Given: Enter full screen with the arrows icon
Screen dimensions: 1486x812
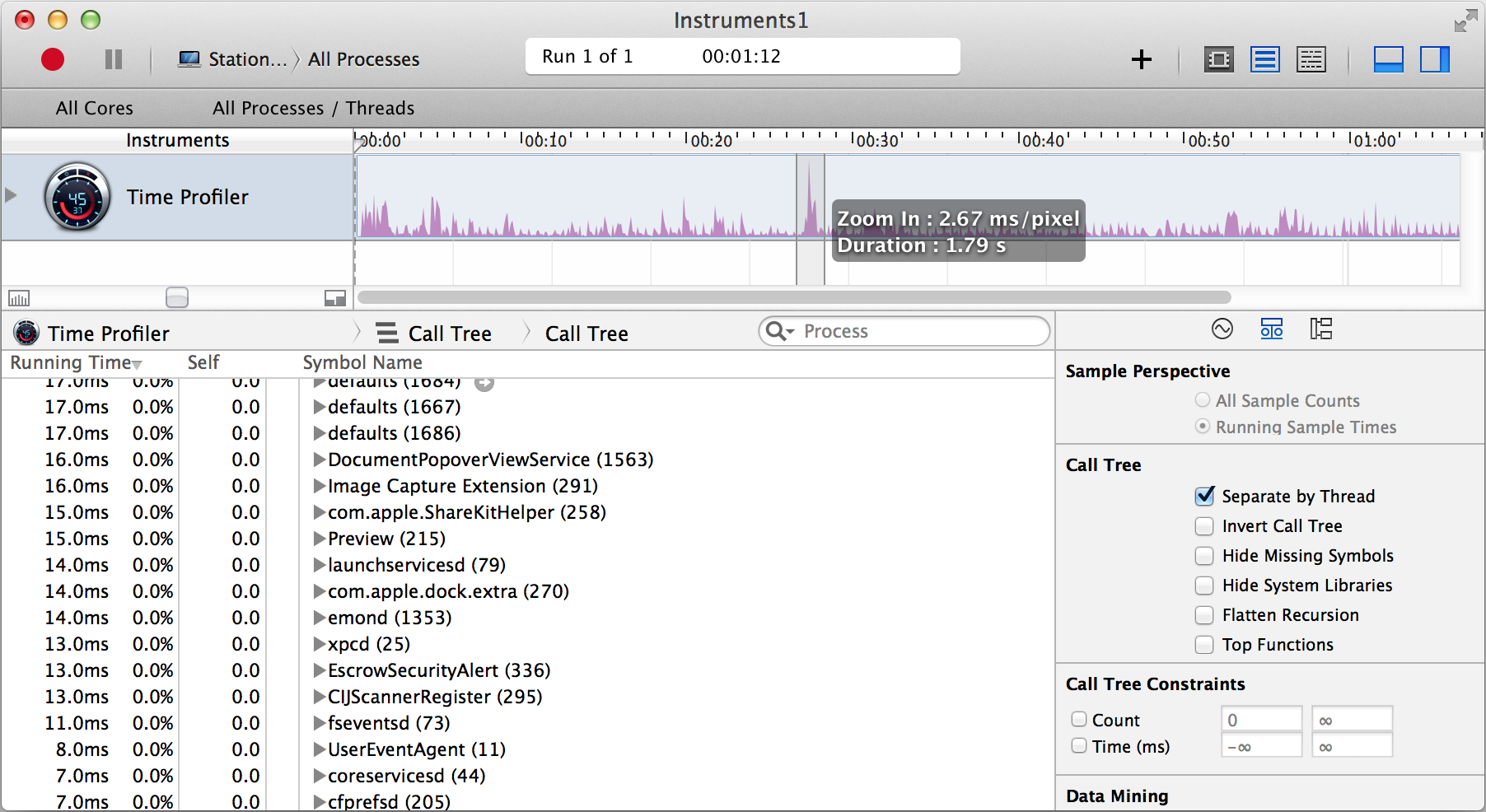Looking at the screenshot, I should [x=1465, y=21].
